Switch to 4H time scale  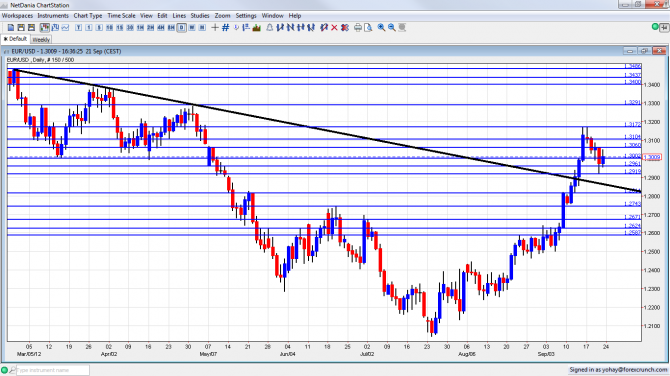[x=161, y=27]
